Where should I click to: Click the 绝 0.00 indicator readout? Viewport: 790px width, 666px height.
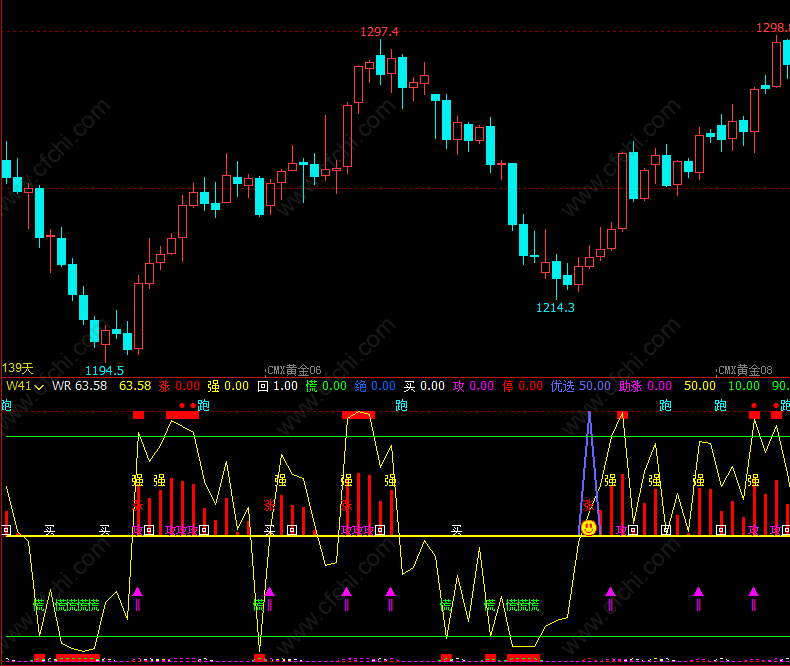tap(375, 386)
